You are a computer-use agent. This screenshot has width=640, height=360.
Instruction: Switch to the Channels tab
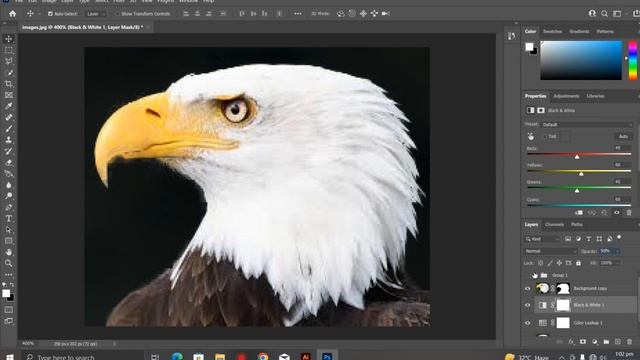point(554,224)
